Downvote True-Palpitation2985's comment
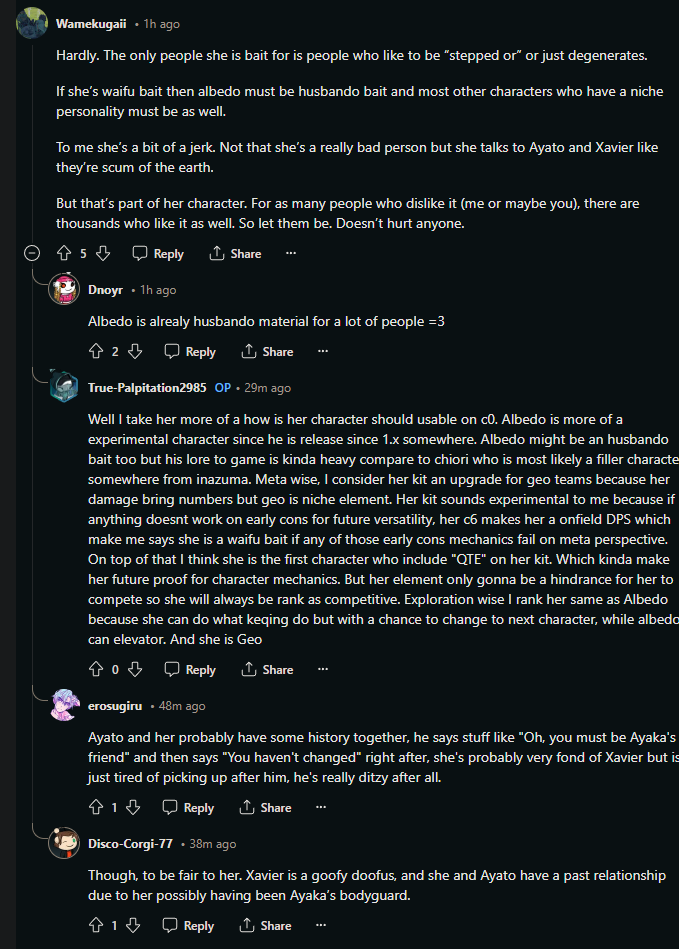This screenshot has width=679, height=949. 135,670
